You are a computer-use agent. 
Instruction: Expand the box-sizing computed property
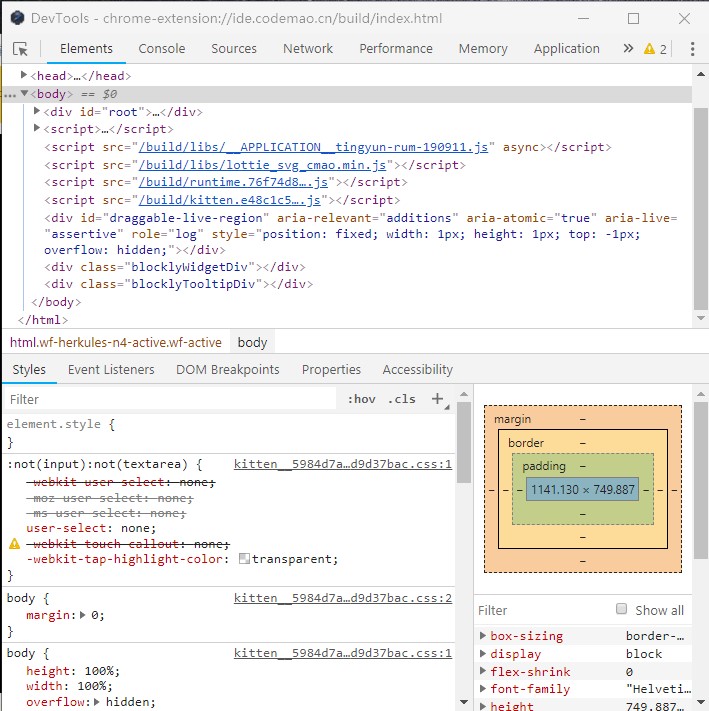pos(483,636)
